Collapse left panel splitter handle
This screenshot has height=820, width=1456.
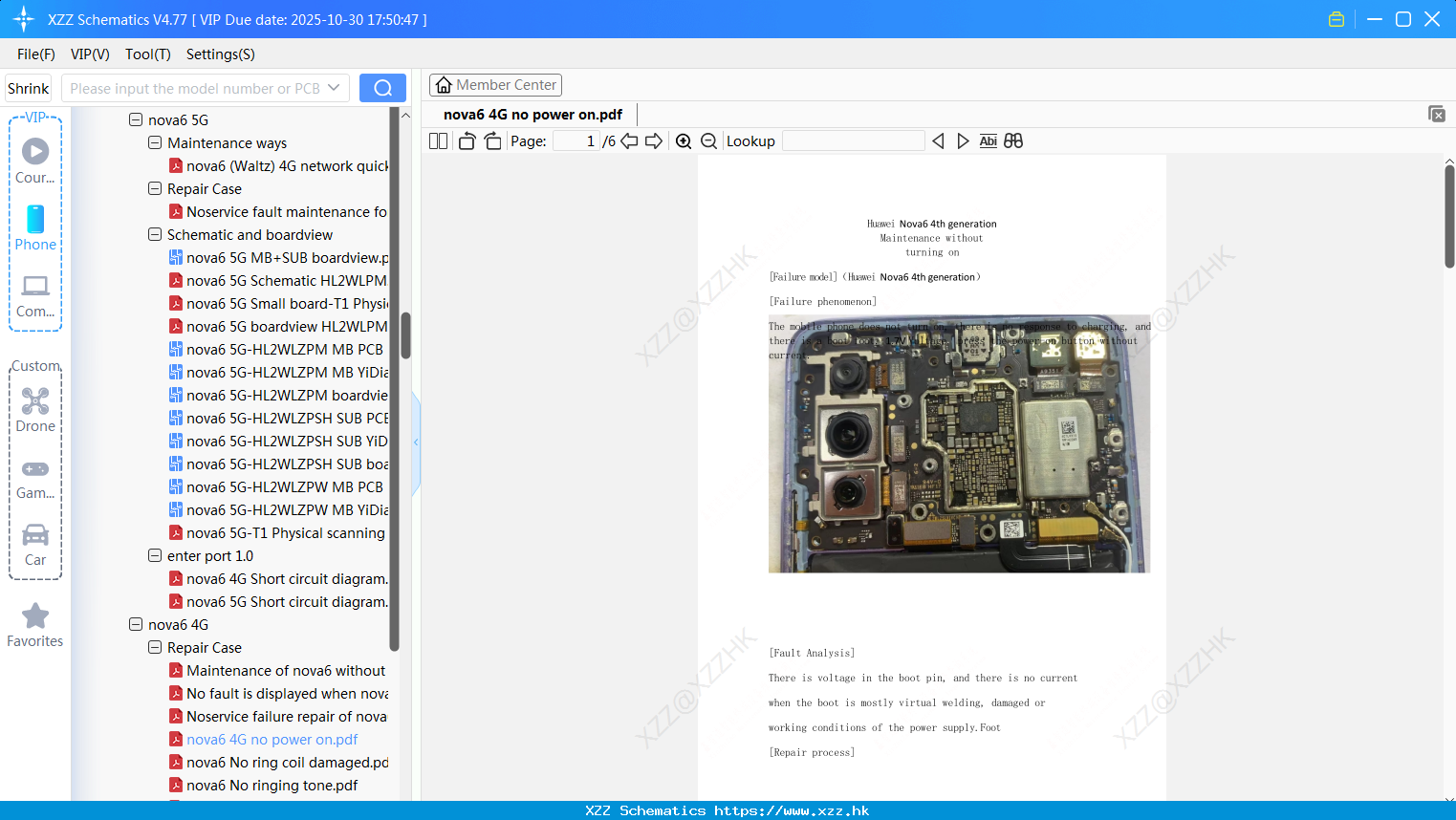click(416, 442)
